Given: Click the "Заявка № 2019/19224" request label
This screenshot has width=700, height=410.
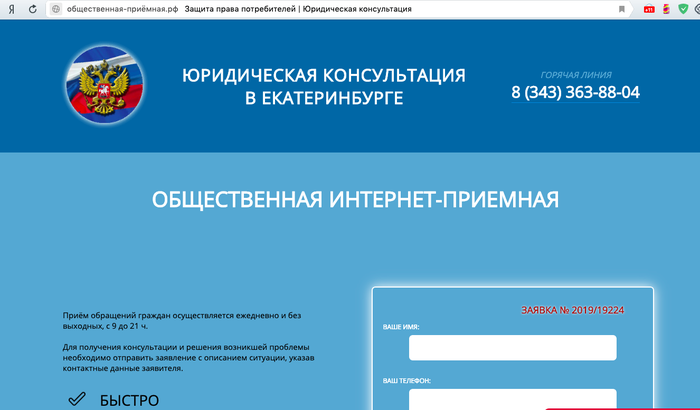Looking at the screenshot, I should (572, 310).
